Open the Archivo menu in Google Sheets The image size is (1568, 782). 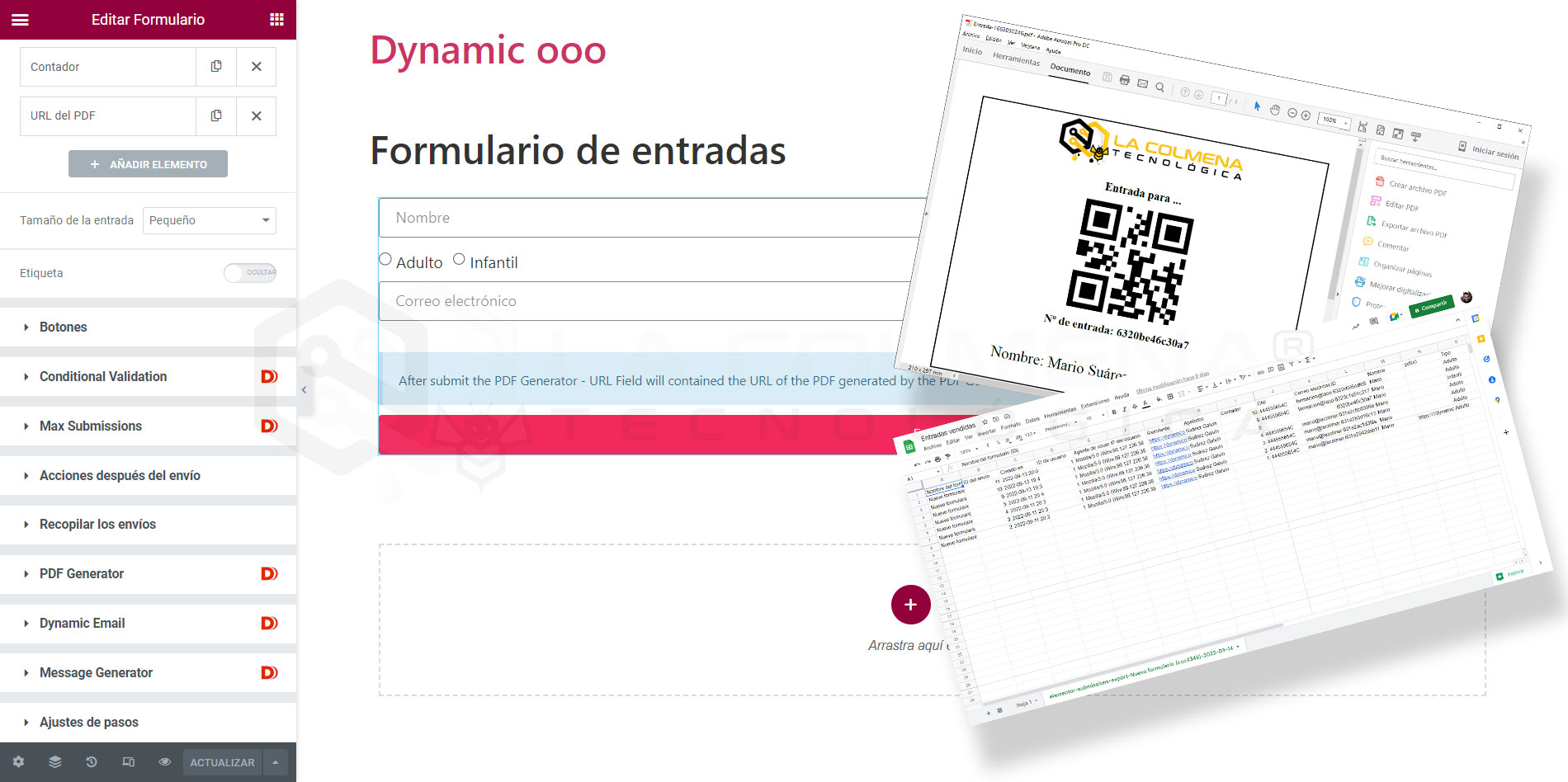click(933, 445)
